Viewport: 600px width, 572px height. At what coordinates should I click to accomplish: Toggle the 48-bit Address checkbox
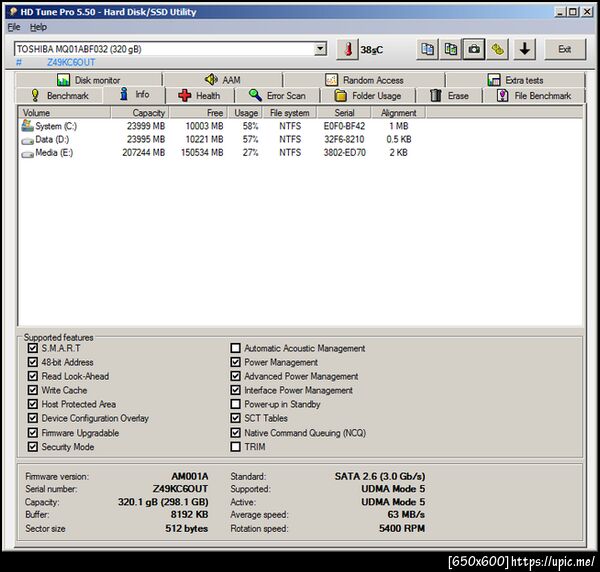pyautogui.click(x=33, y=362)
